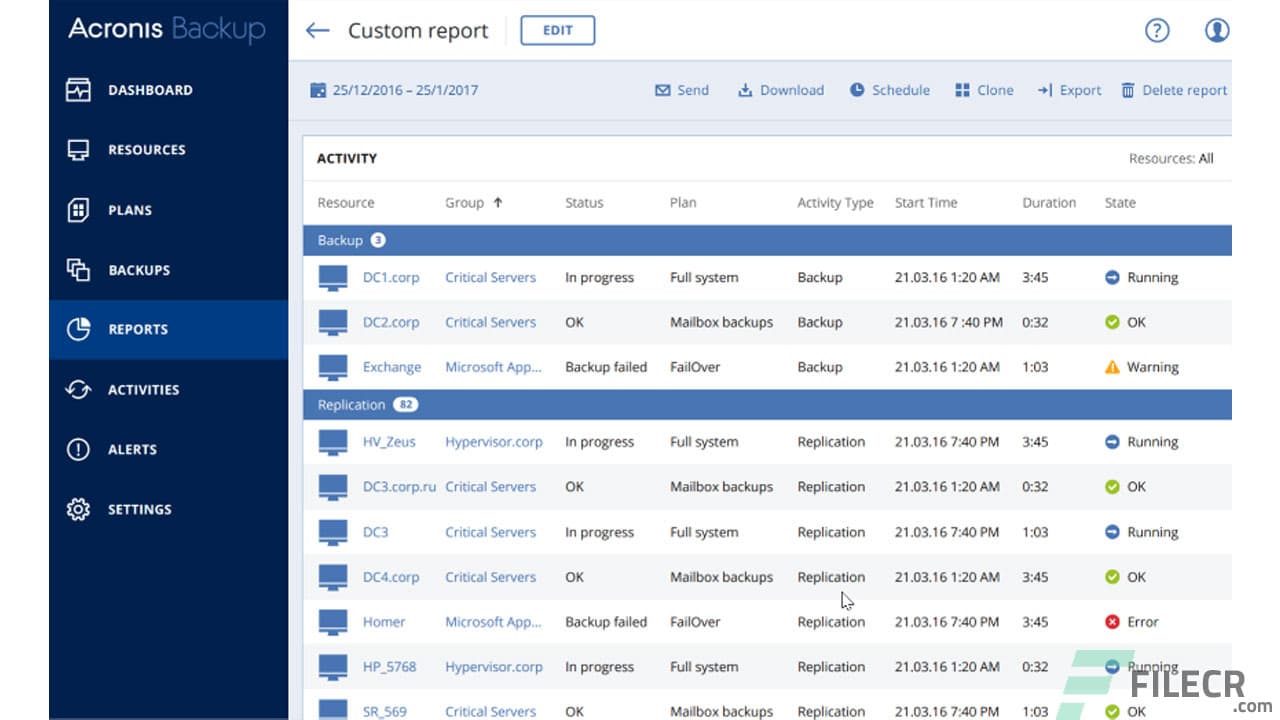Click the help question mark icon
1280x720 pixels.
[1157, 31]
